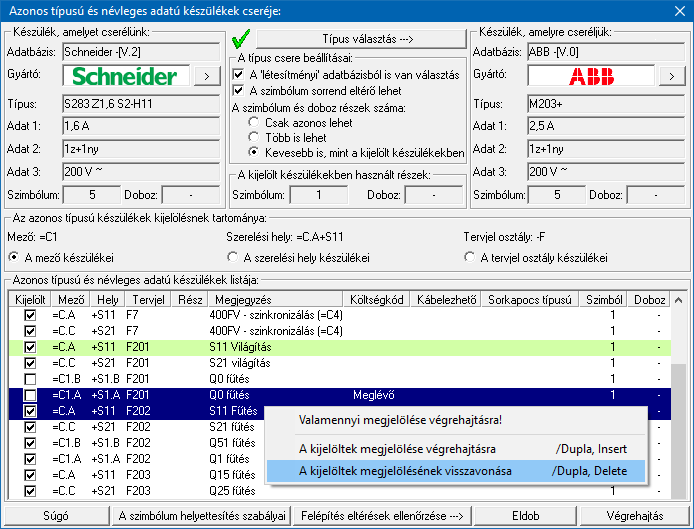Click target 'Típus' field M203+
This screenshot has width=694, height=529.
(x=606, y=104)
